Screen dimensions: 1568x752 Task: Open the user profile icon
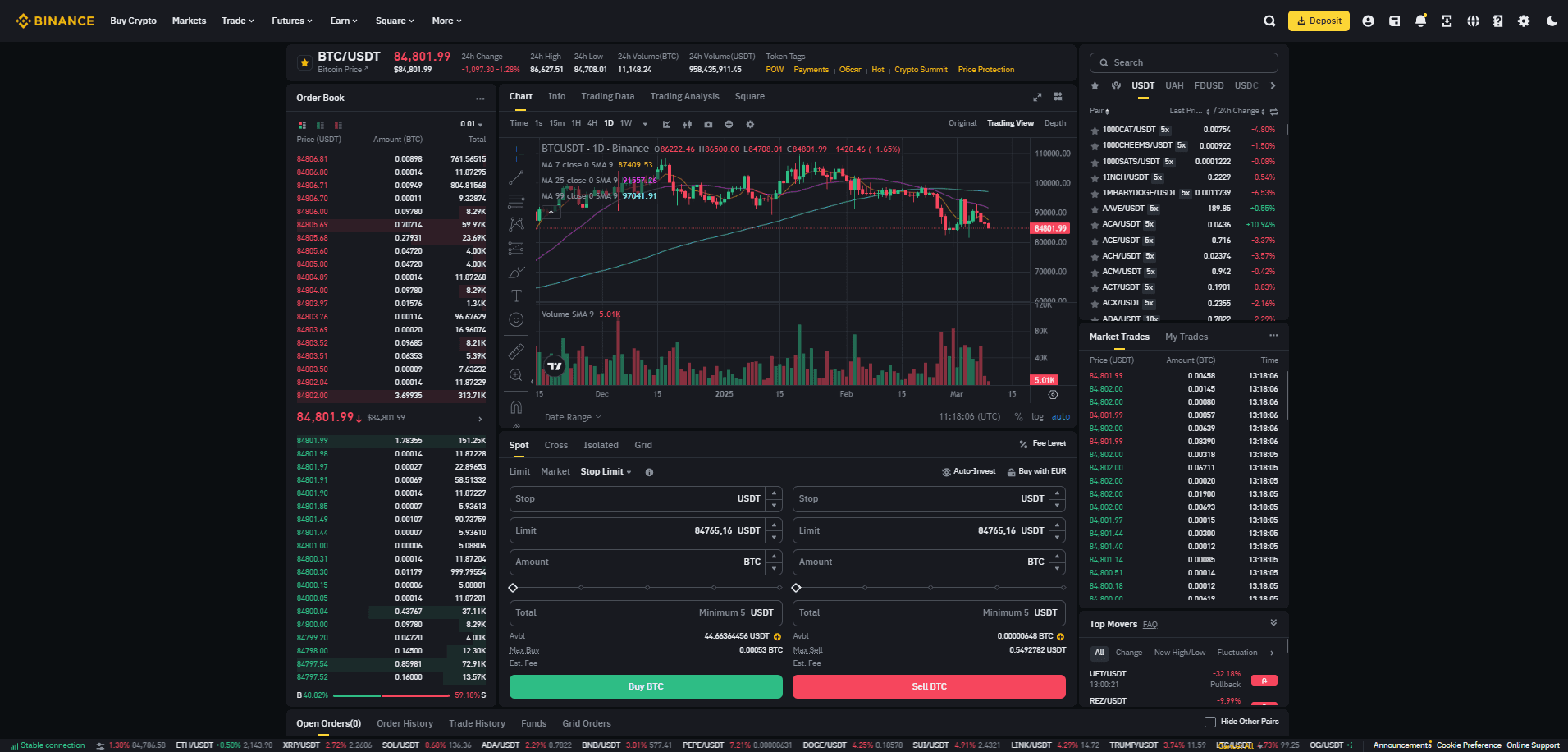(x=1368, y=21)
